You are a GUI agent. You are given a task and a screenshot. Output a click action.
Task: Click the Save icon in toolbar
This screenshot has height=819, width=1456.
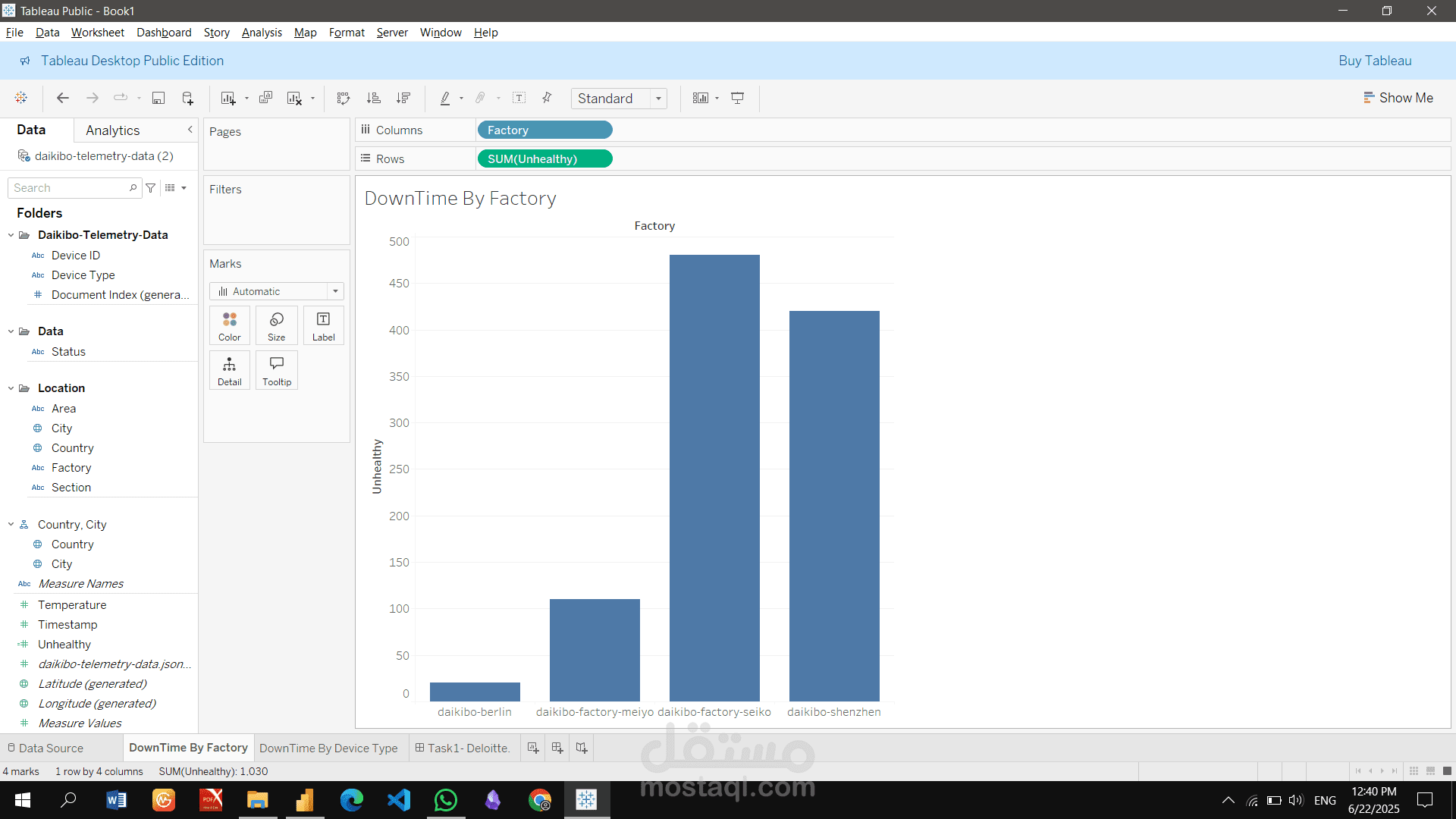[158, 98]
